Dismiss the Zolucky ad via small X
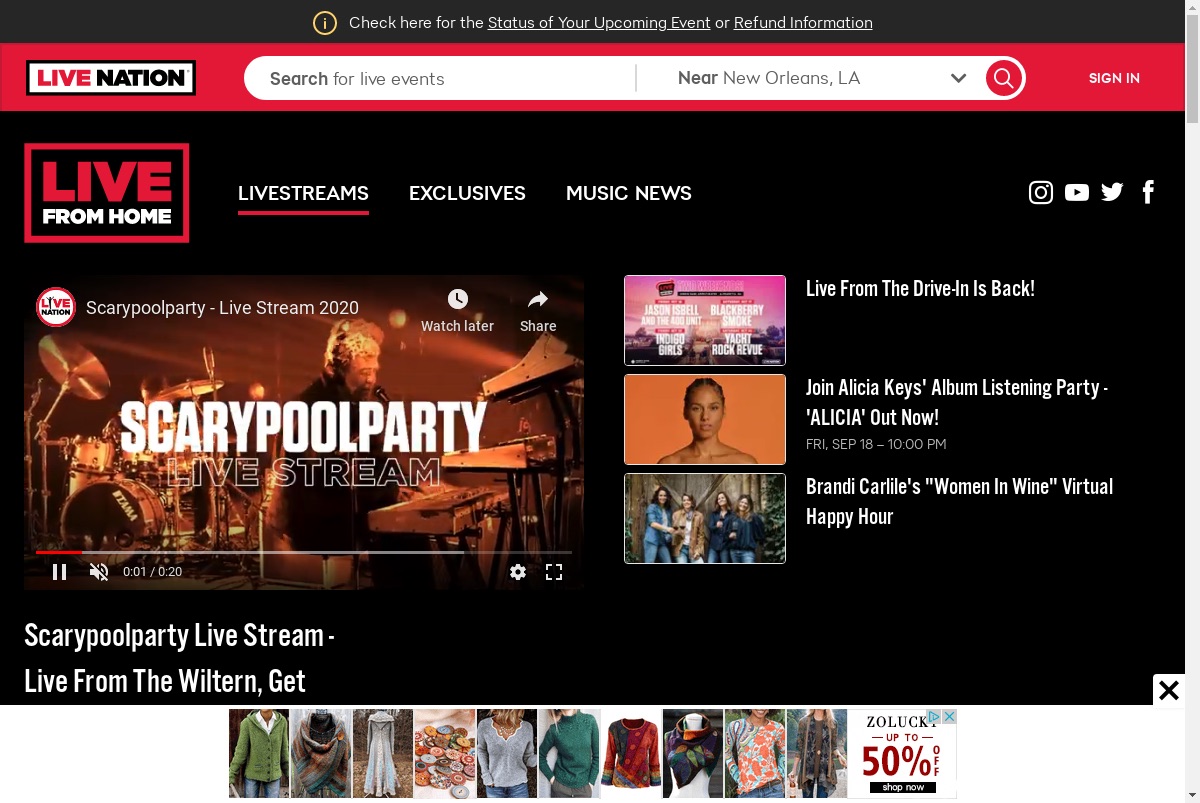The image size is (1200, 803). [x=950, y=717]
